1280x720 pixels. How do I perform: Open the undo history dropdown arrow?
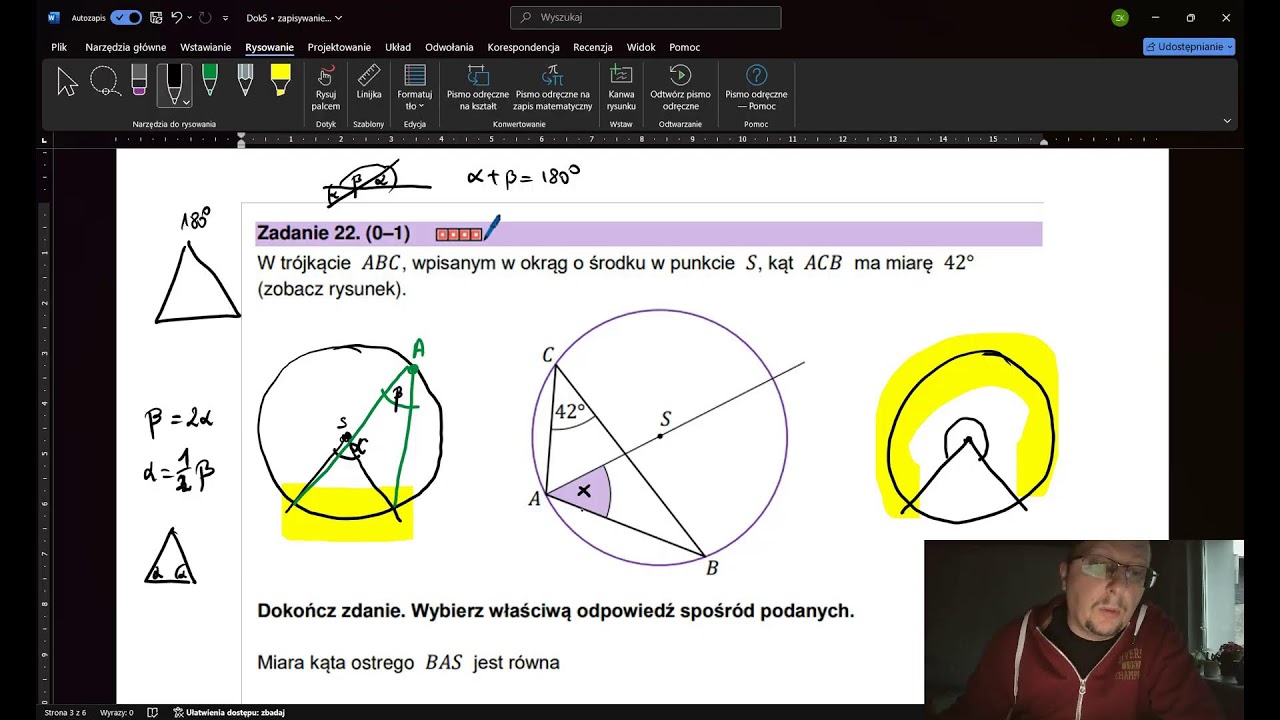pyautogui.click(x=189, y=18)
